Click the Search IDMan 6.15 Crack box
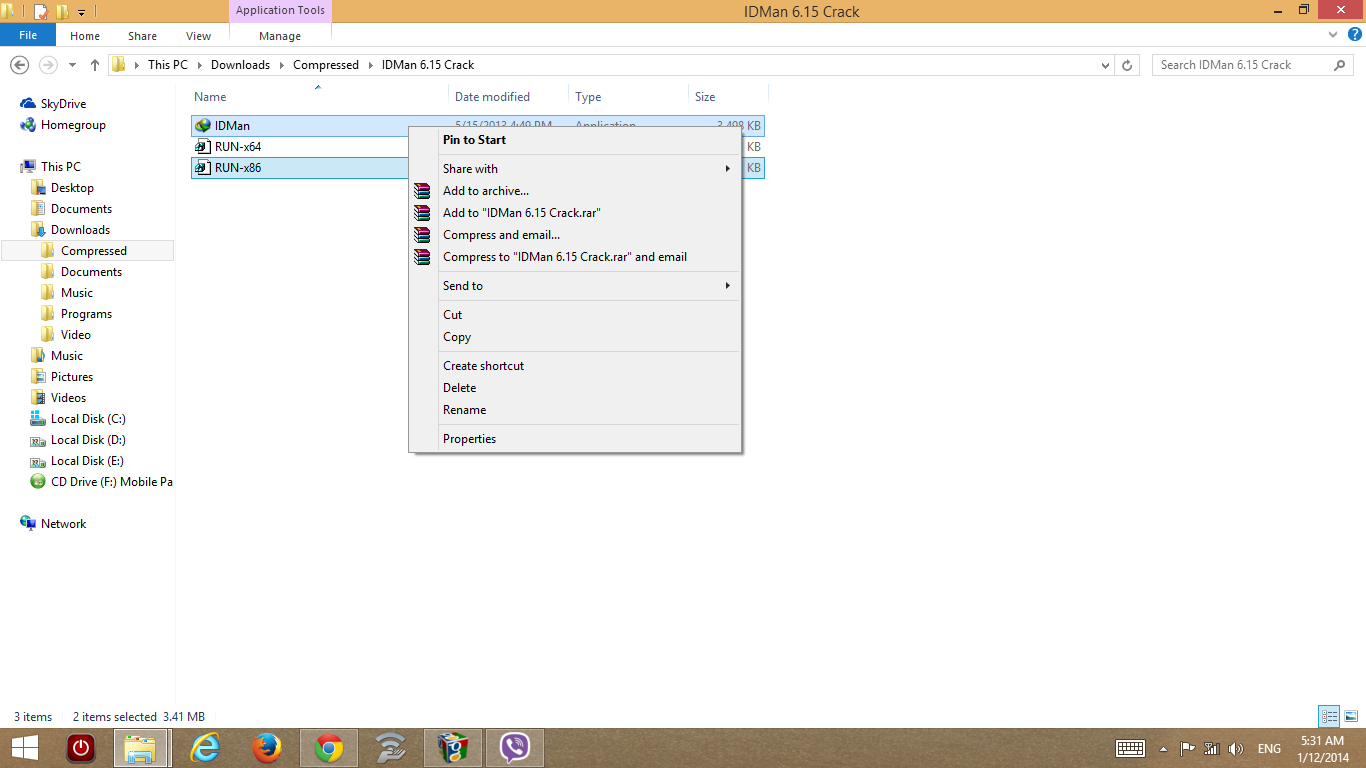This screenshot has width=1366, height=768. tap(1254, 65)
